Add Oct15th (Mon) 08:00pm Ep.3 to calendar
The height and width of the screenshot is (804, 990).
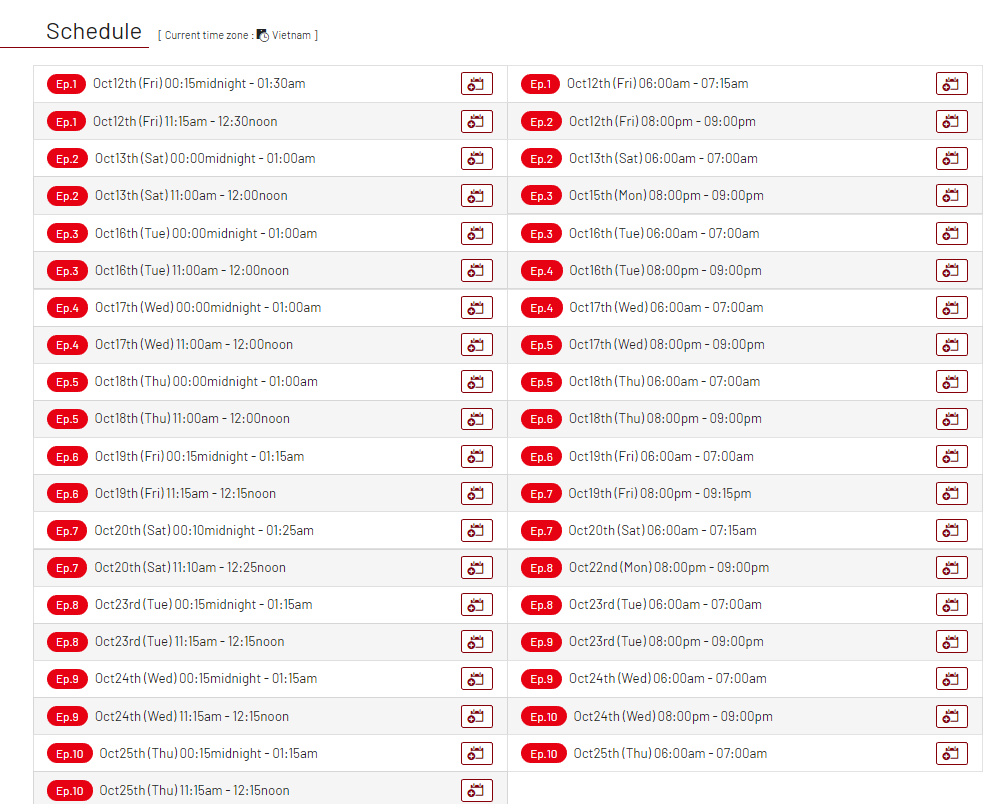tap(951, 196)
